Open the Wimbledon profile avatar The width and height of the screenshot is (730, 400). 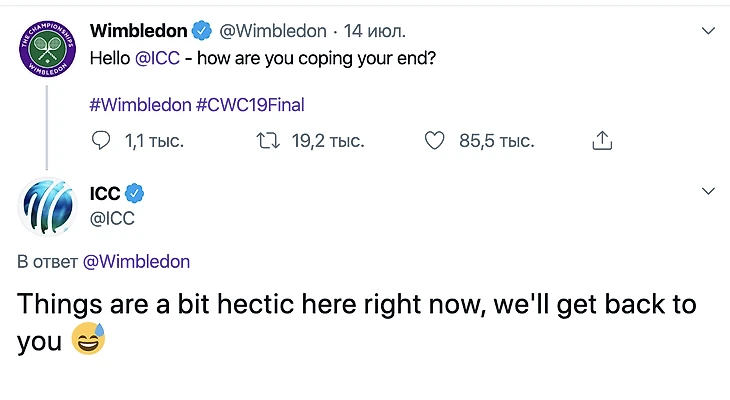(x=48, y=48)
